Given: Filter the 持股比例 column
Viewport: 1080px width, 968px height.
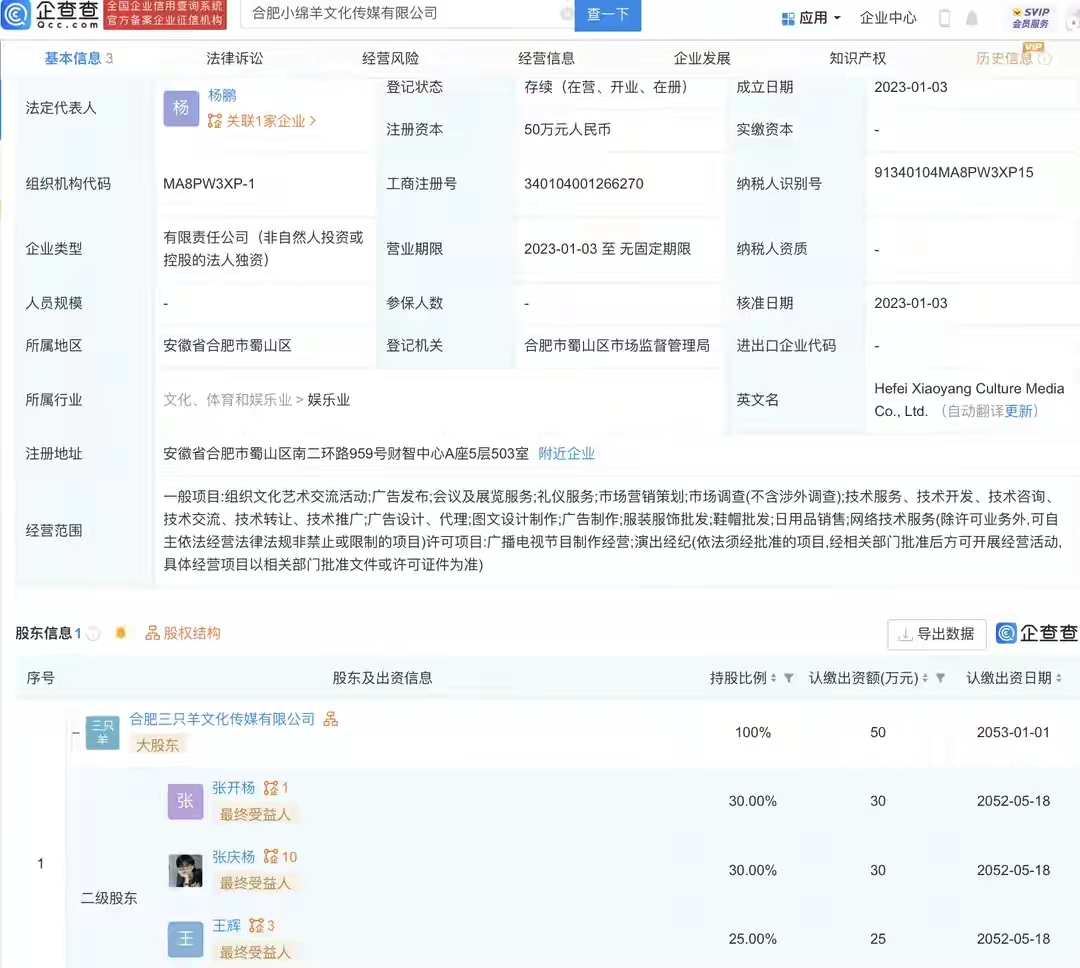Looking at the screenshot, I should (789, 678).
